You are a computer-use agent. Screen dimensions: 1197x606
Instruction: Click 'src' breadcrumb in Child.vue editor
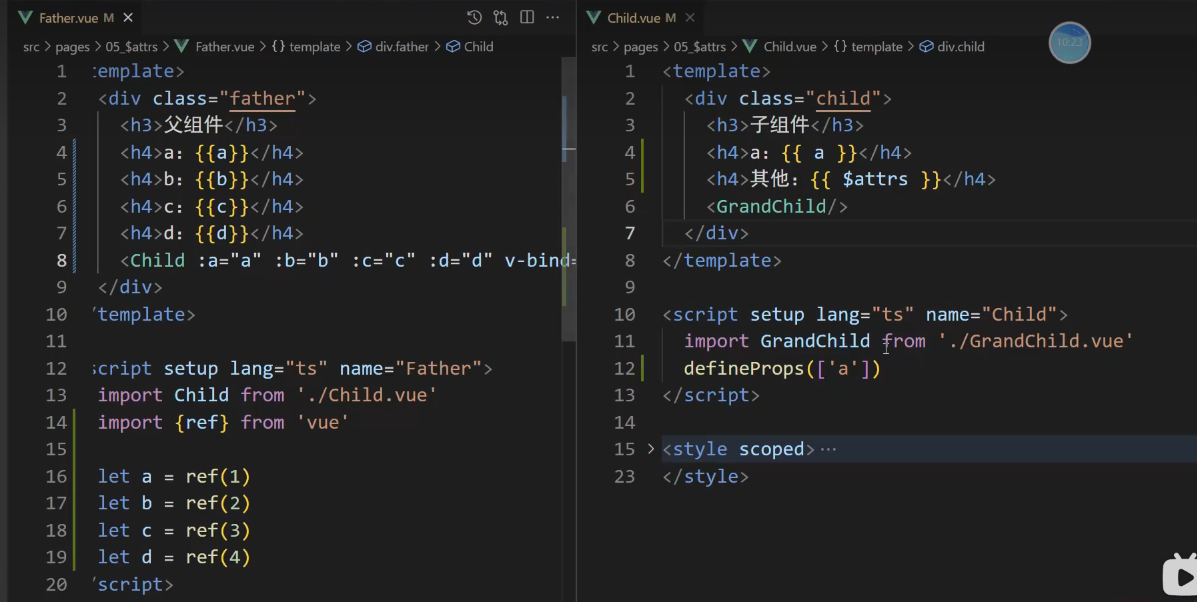click(600, 47)
